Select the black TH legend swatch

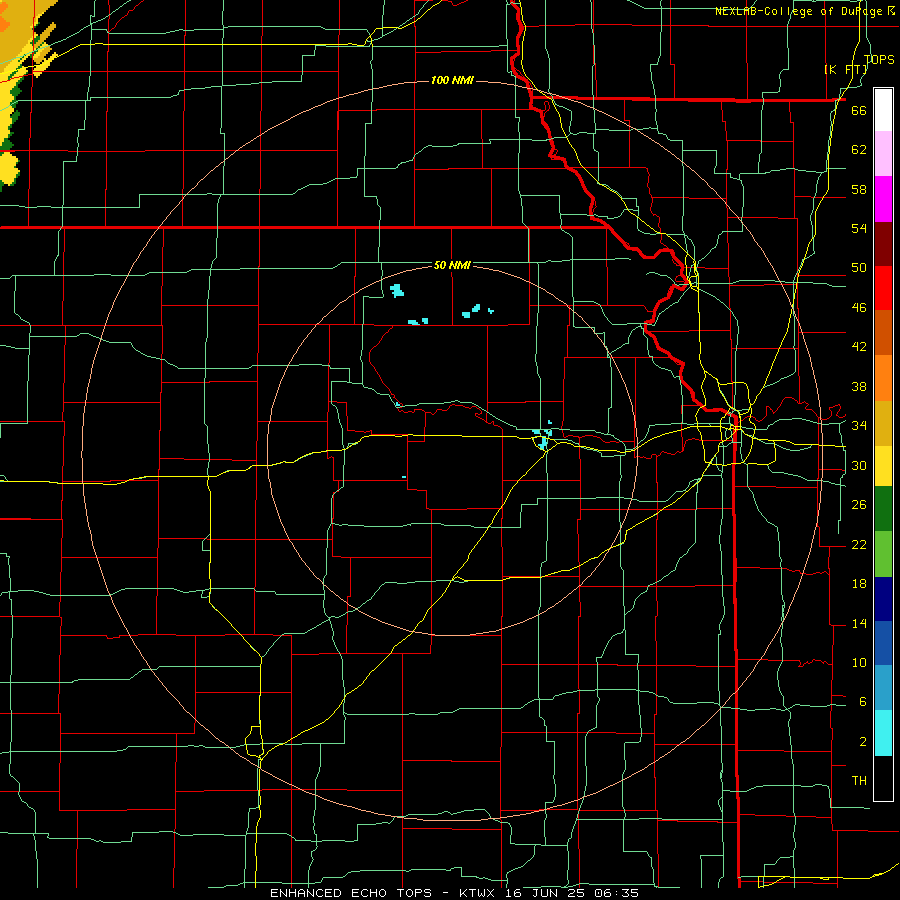pyautogui.click(x=883, y=778)
